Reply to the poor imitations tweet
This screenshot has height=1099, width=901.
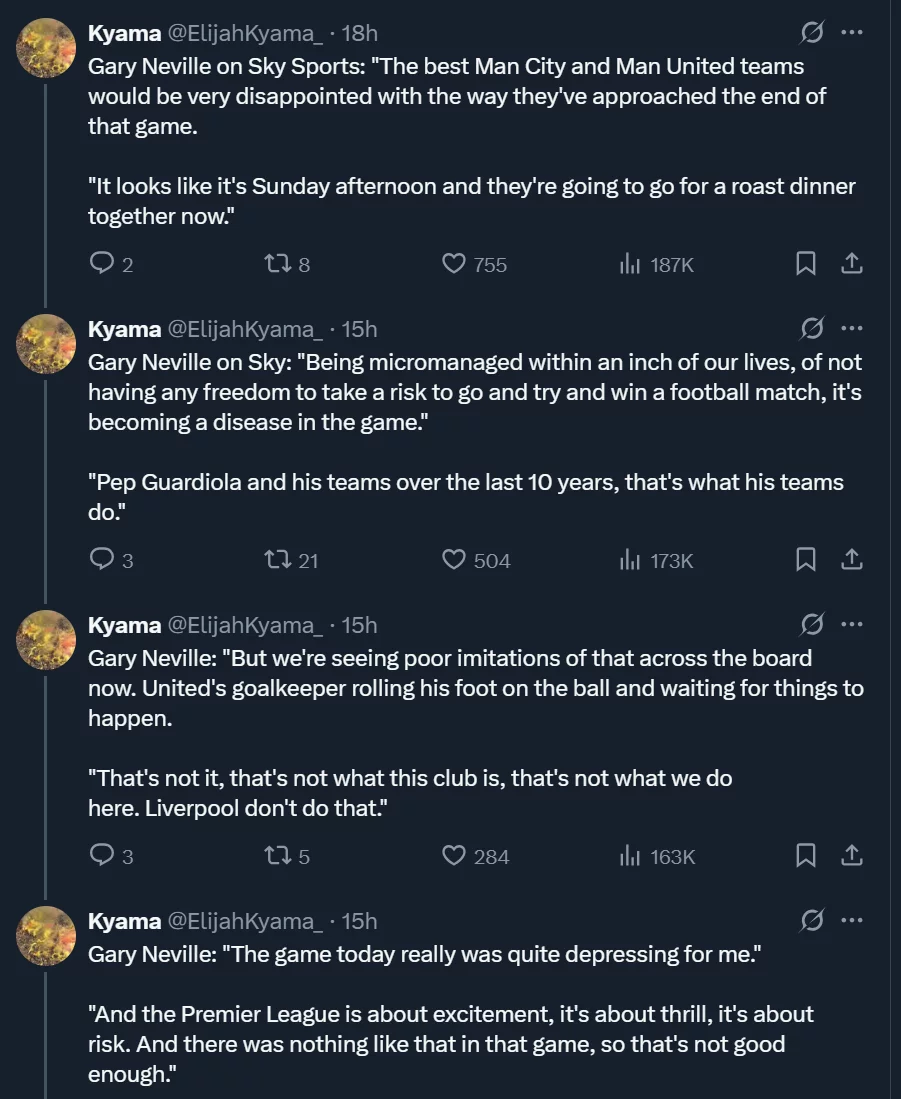tap(102, 855)
